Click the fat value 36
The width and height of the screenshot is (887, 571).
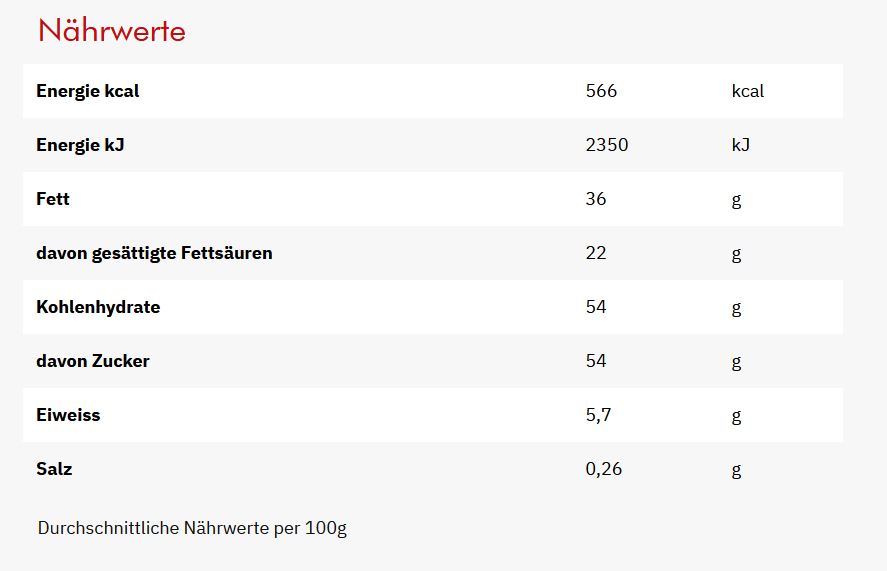[x=596, y=199]
